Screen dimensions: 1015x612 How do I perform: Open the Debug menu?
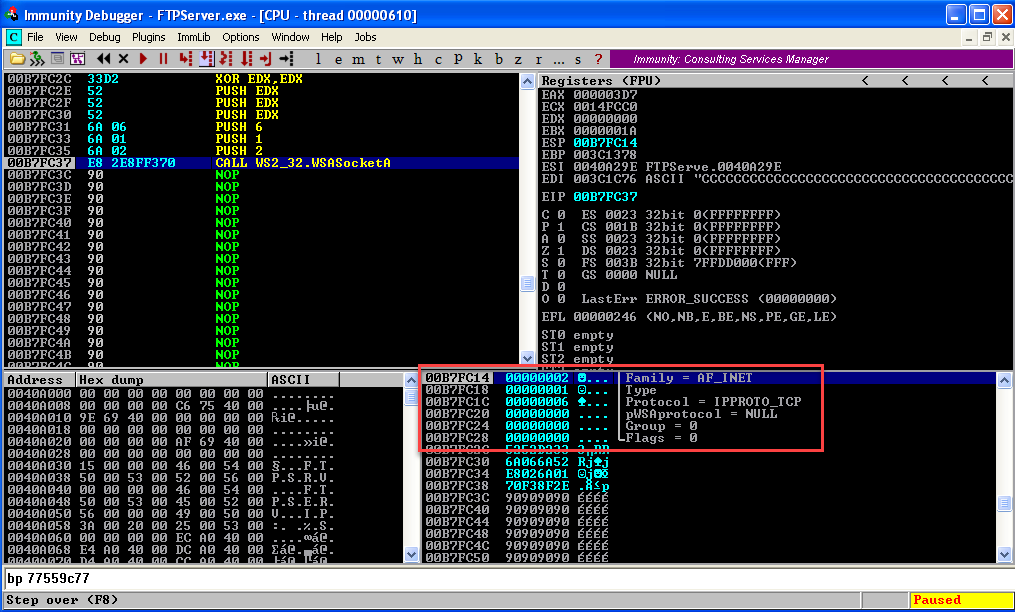point(104,37)
